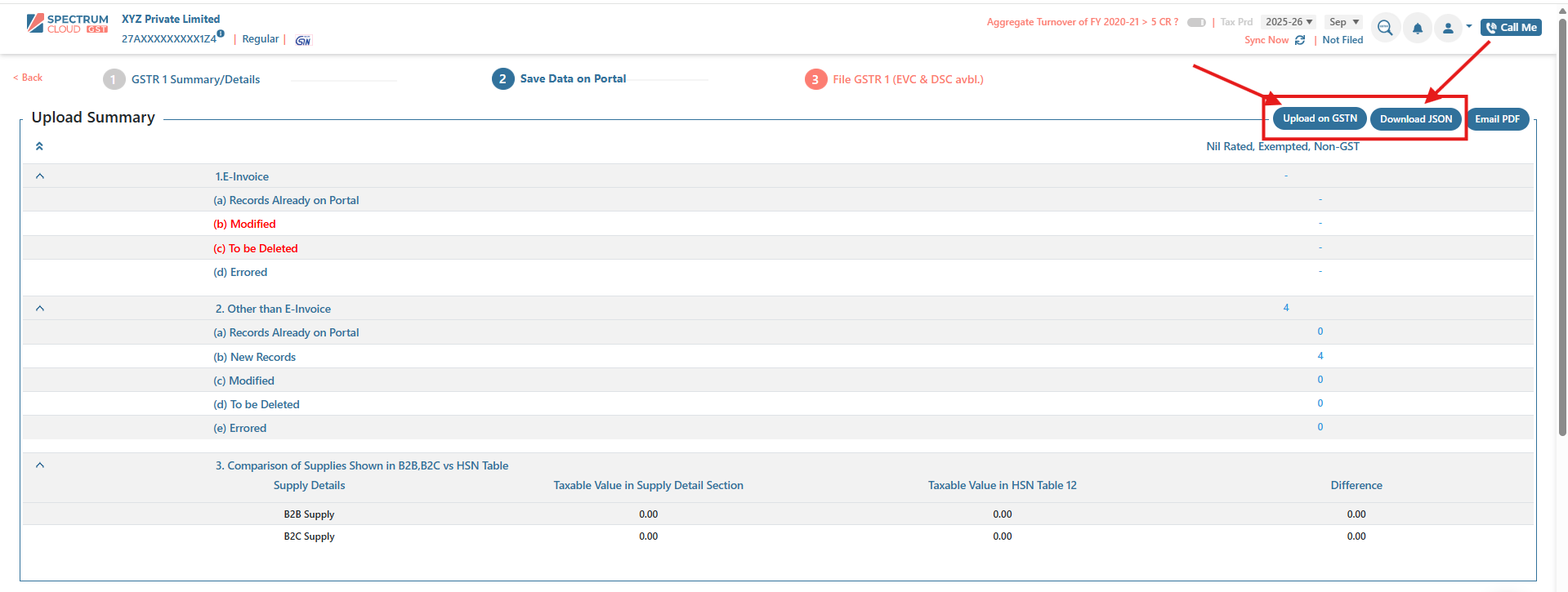Viewport: 1568px width, 592px height.
Task: Open the GSTIN search magnifier icon
Action: (1384, 28)
